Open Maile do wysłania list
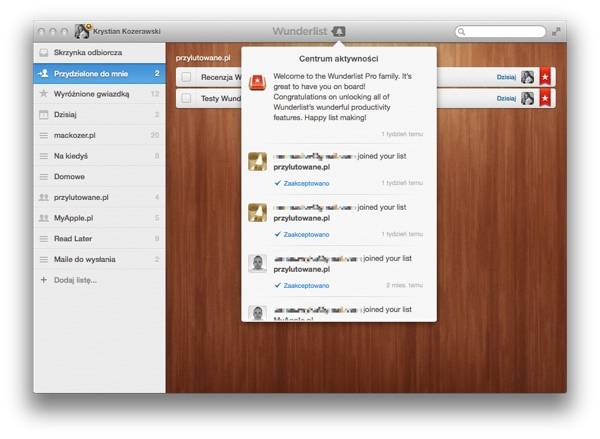The width and height of the screenshot is (600, 439). (99, 259)
